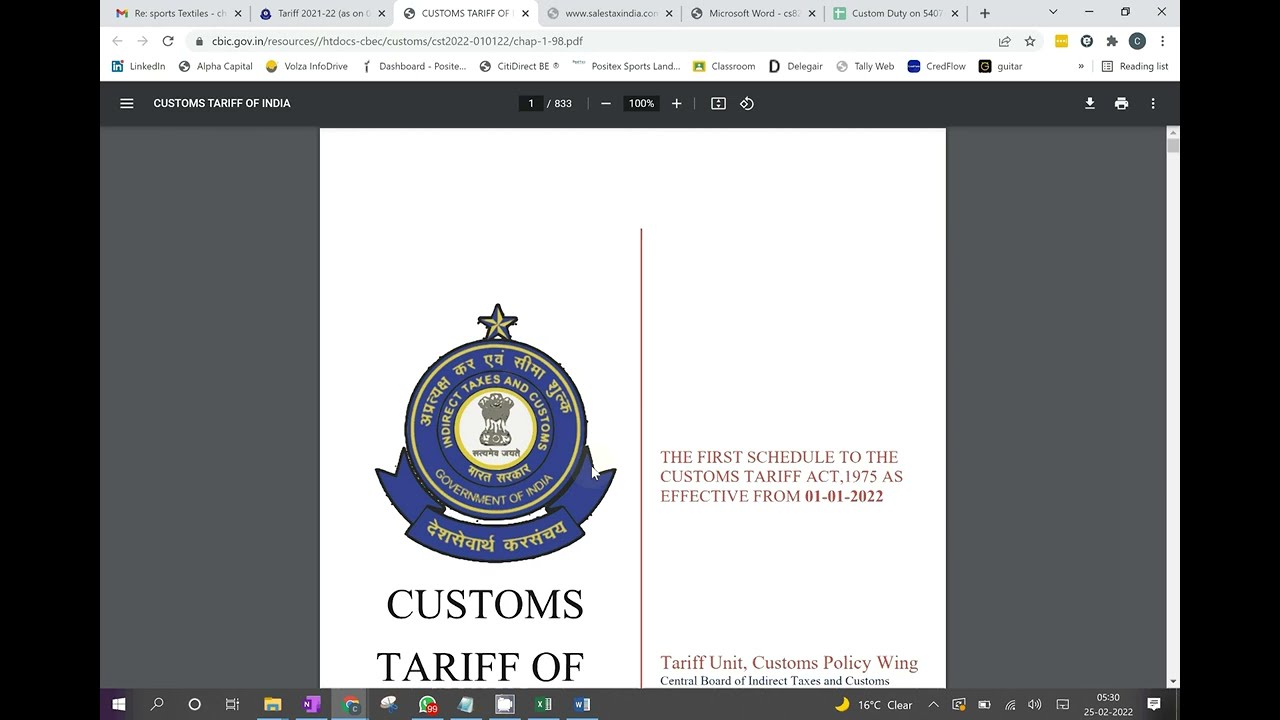Open the Reading list
Image resolution: width=1280 pixels, height=720 pixels.
[x=1134, y=66]
